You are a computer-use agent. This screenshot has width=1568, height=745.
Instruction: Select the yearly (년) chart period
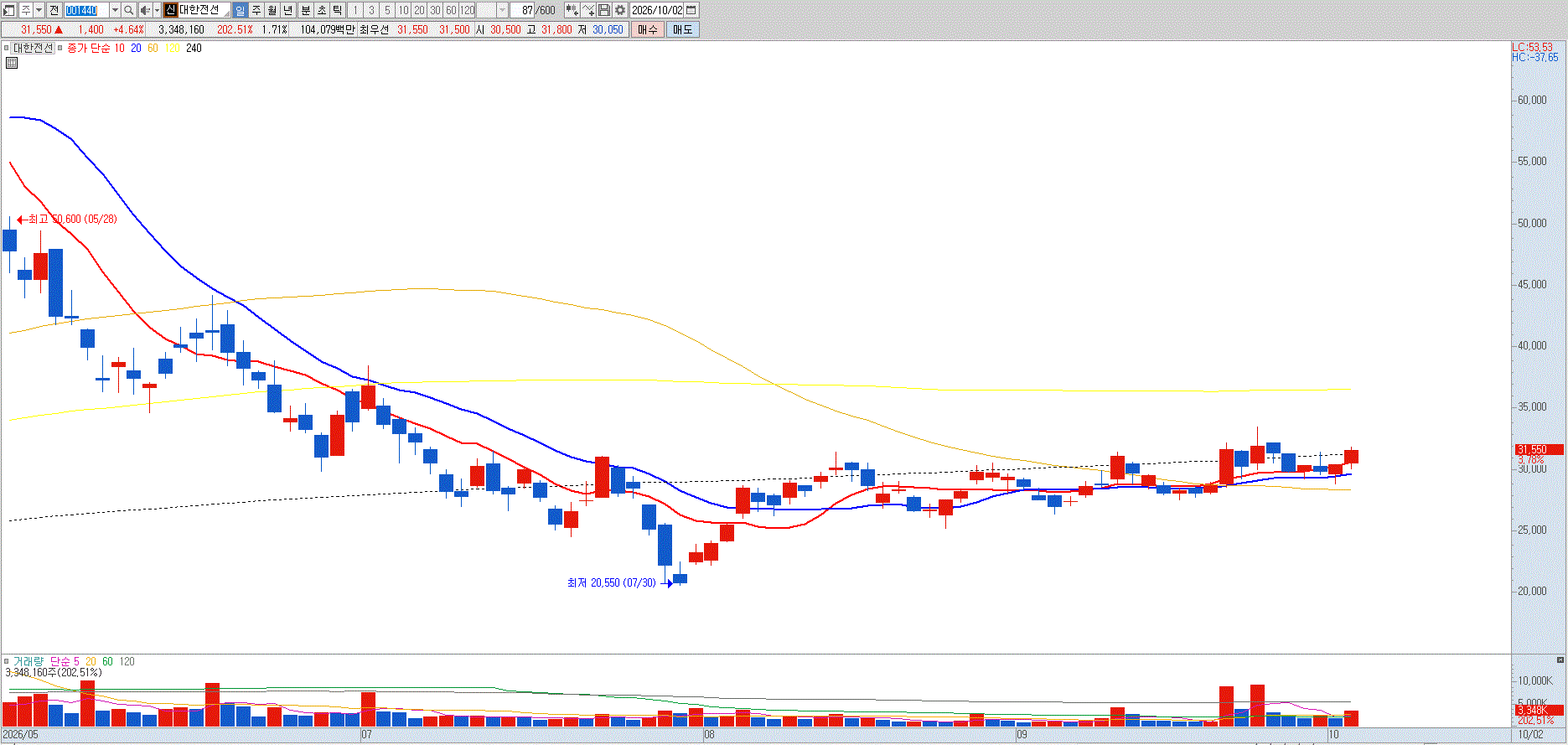click(288, 10)
